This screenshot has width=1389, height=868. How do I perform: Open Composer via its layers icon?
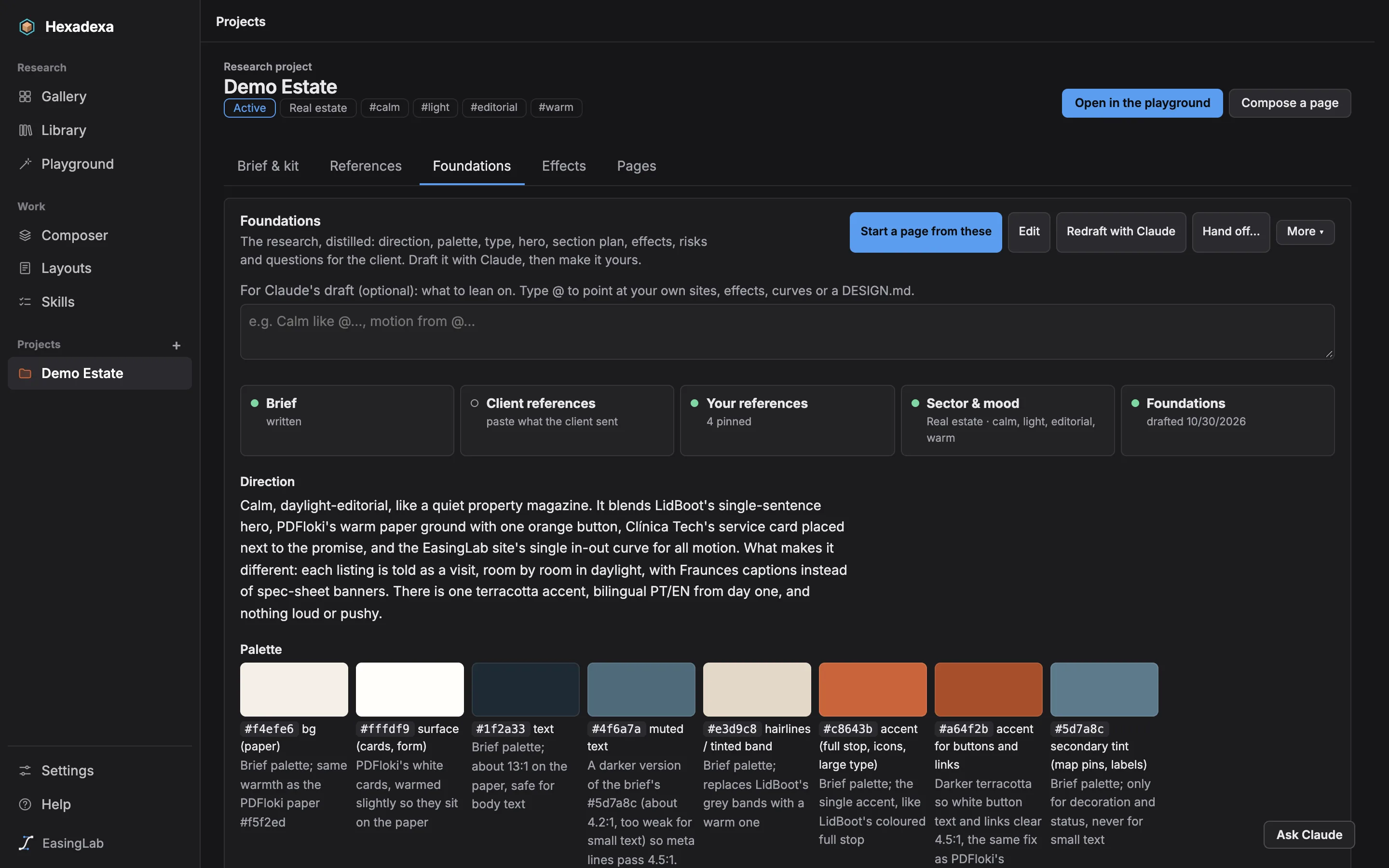[x=25, y=235]
